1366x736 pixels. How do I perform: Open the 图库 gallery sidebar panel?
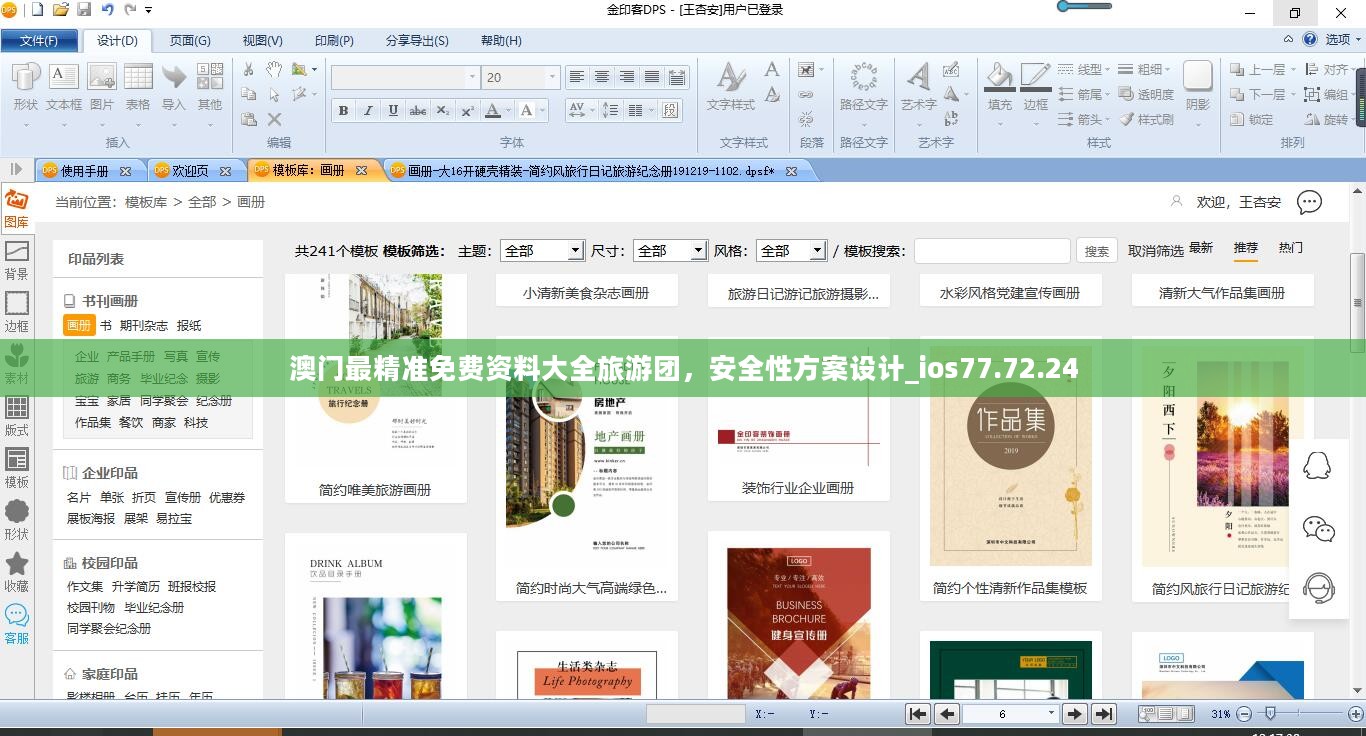17,208
